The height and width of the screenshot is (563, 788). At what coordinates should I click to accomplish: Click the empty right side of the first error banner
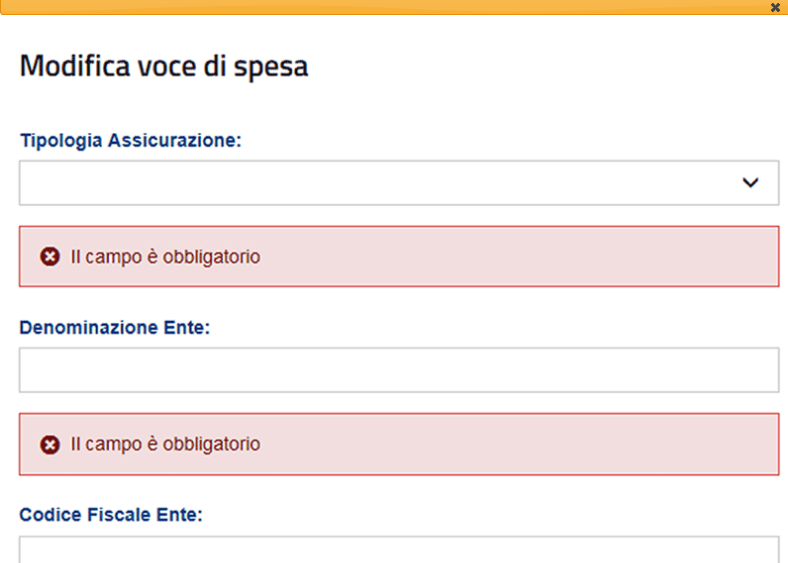tap(600, 257)
